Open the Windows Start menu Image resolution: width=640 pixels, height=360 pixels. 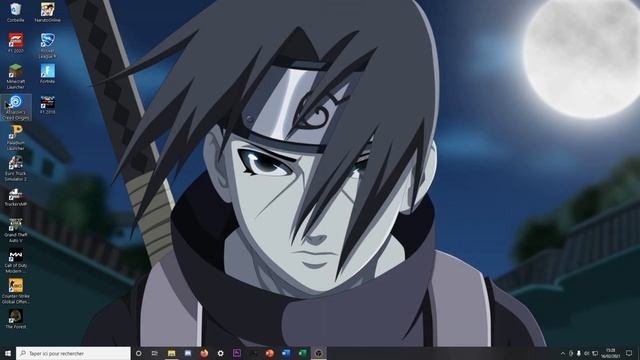tap(8, 353)
